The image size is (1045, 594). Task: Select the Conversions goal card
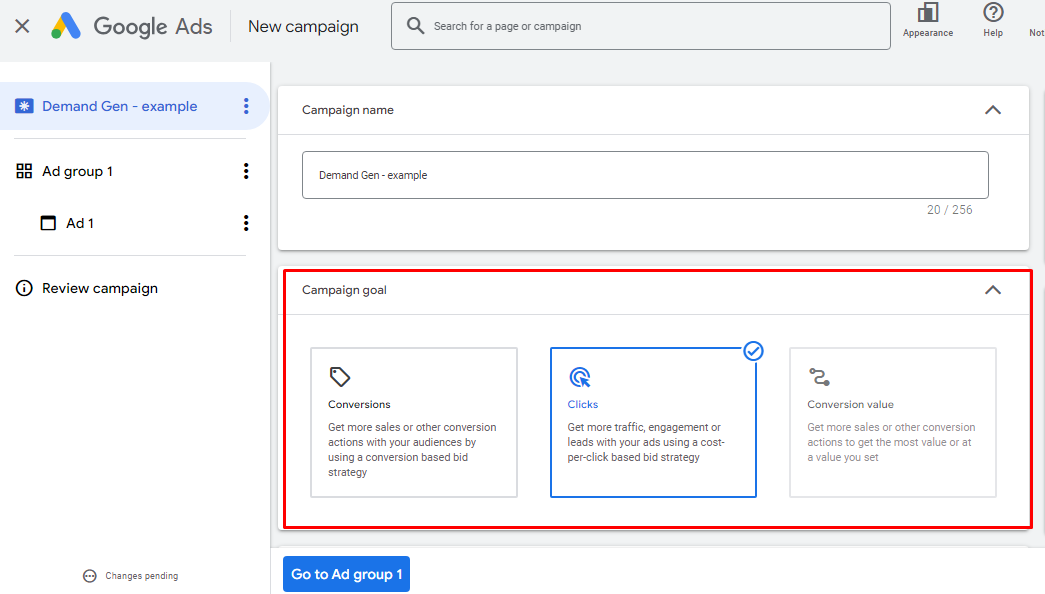(414, 422)
